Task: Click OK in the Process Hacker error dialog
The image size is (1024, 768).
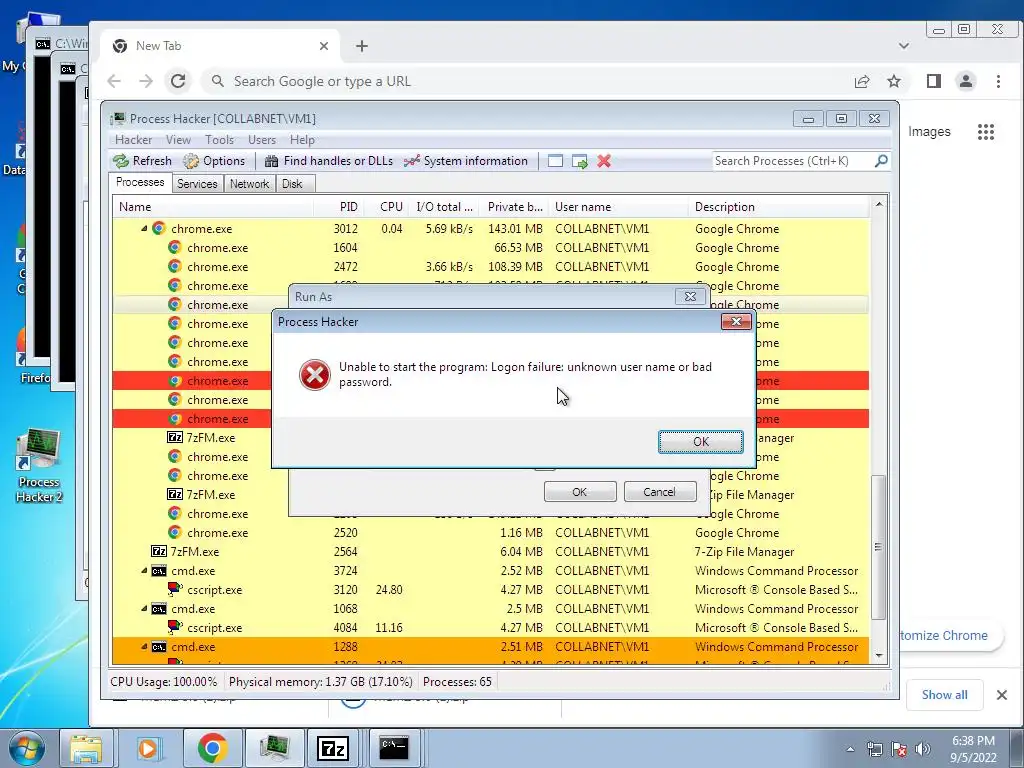Action: click(x=700, y=441)
